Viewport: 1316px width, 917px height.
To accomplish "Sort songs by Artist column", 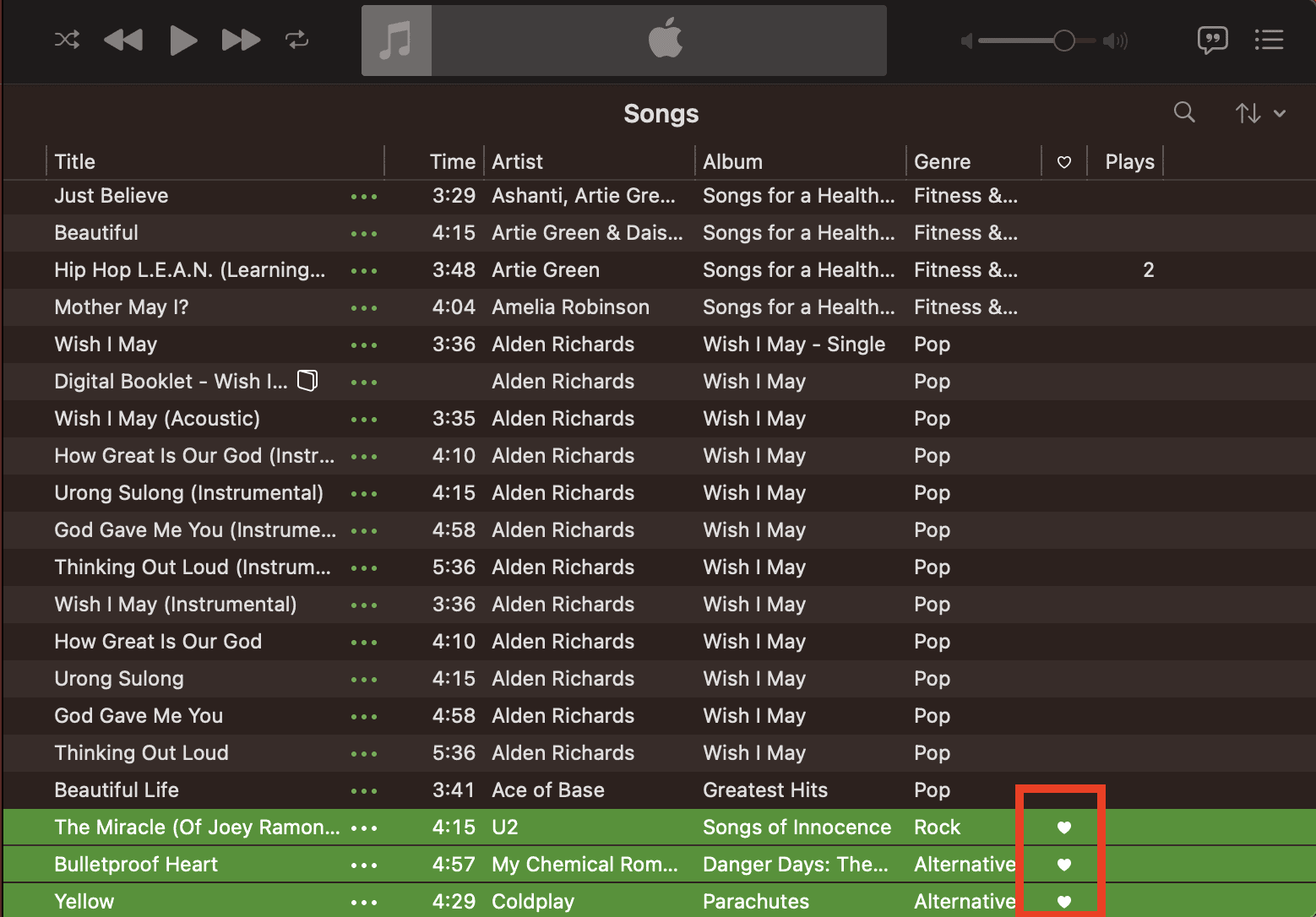I will click(x=517, y=161).
